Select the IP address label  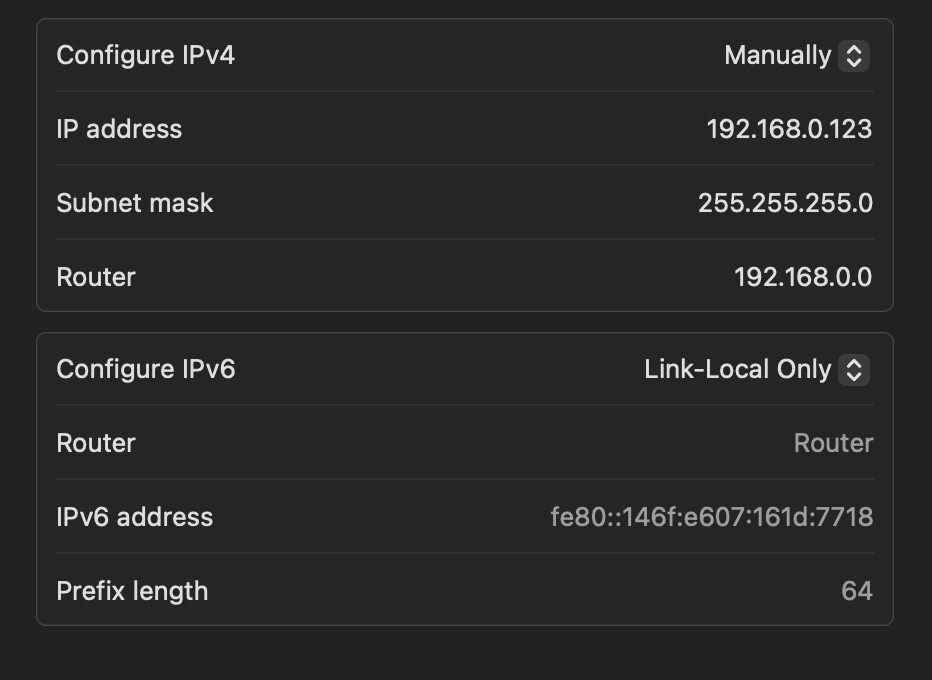tap(119, 129)
